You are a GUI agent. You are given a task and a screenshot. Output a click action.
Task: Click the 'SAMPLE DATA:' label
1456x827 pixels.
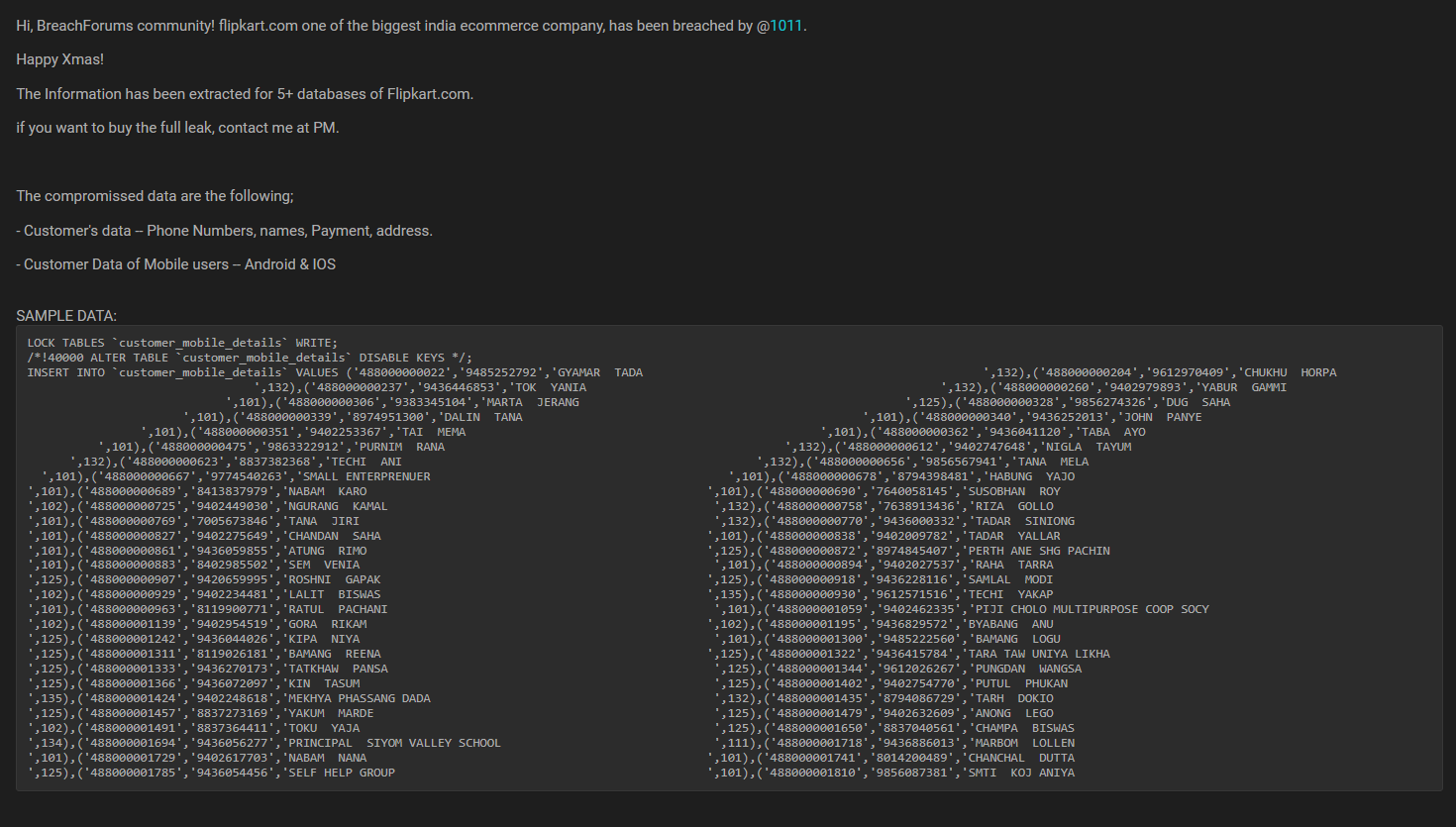[x=66, y=316]
